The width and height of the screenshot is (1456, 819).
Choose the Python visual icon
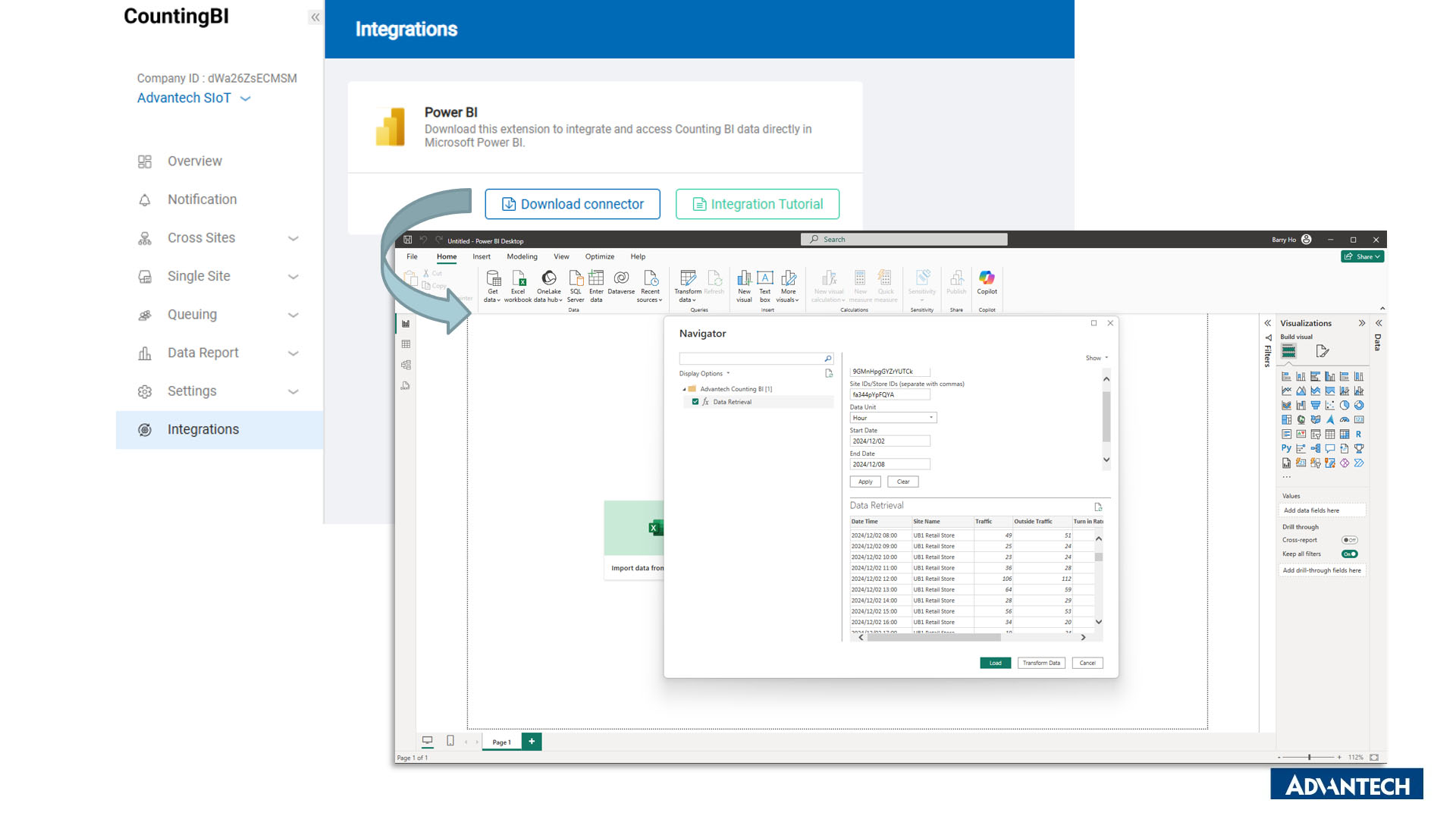pos(1286,448)
